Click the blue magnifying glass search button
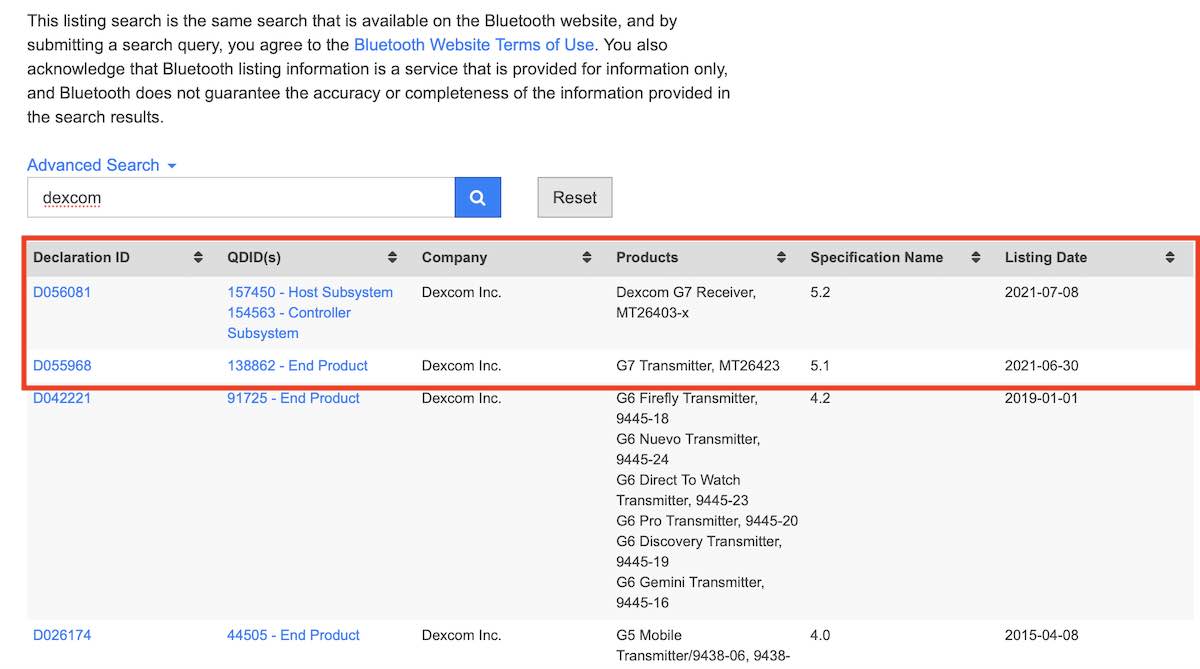This screenshot has height=669, width=1200. coord(477,198)
